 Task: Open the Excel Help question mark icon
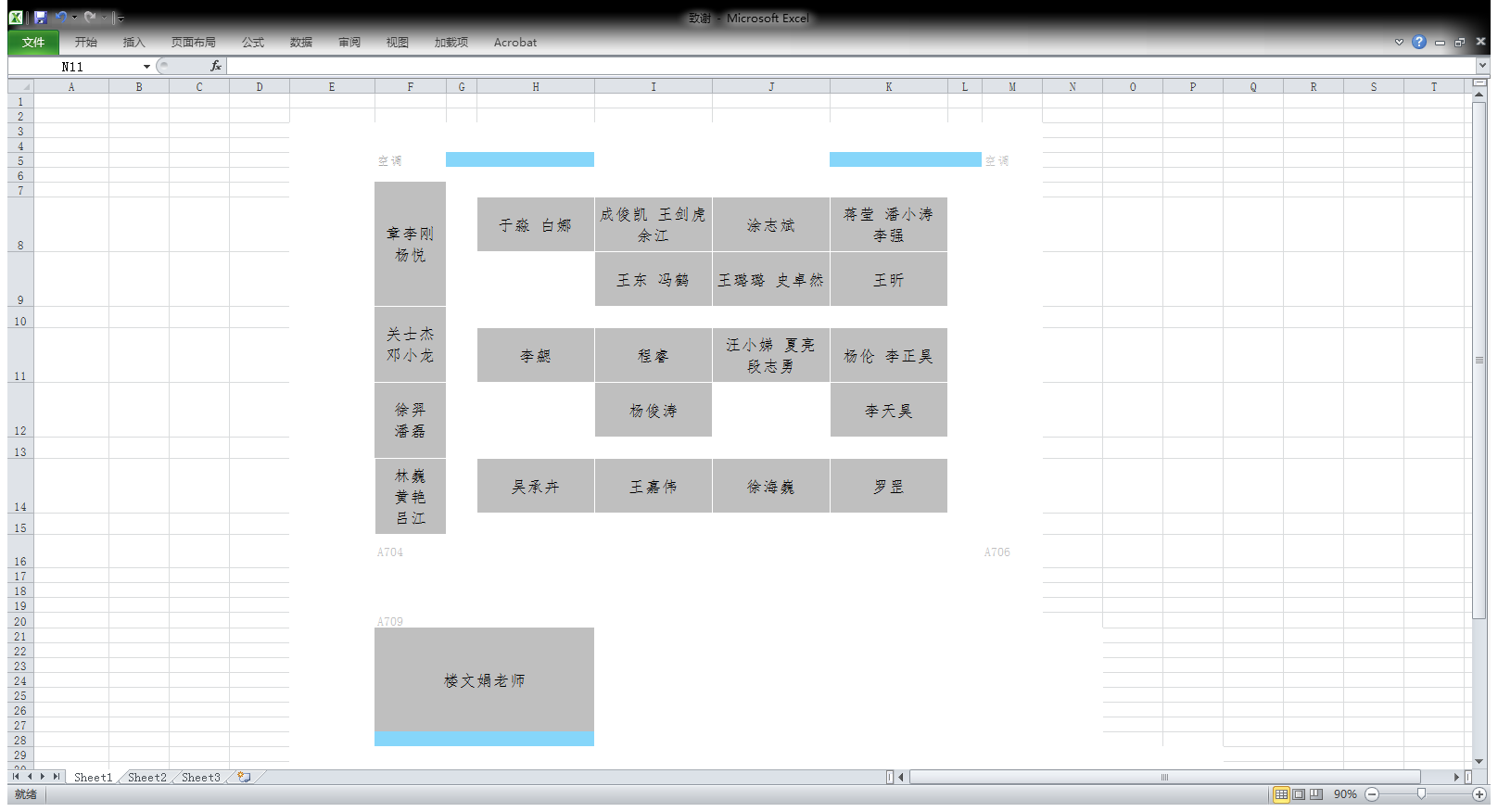pyautogui.click(x=1418, y=42)
